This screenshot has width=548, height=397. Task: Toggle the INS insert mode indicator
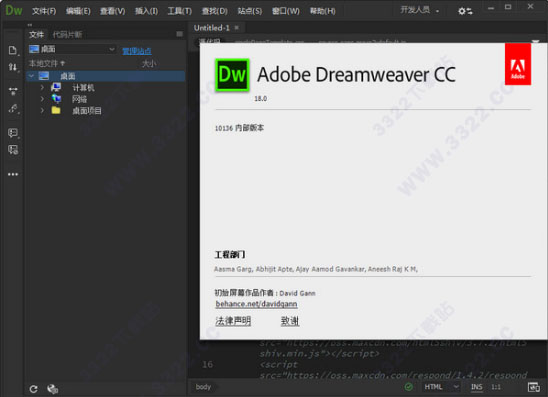coord(476,387)
